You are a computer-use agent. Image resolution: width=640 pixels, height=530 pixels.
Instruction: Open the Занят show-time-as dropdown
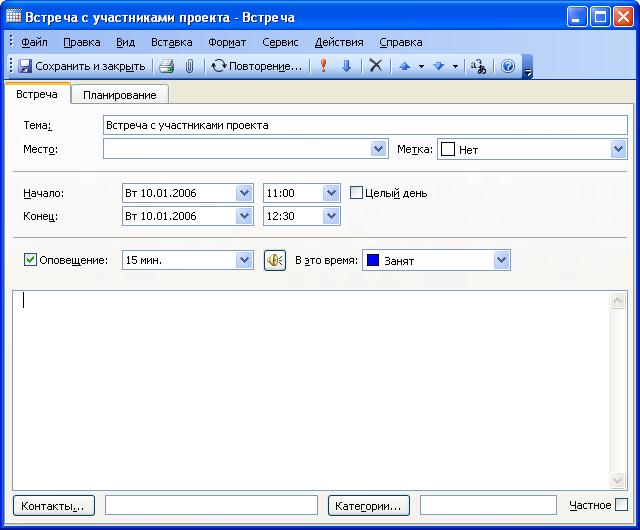tap(501, 260)
